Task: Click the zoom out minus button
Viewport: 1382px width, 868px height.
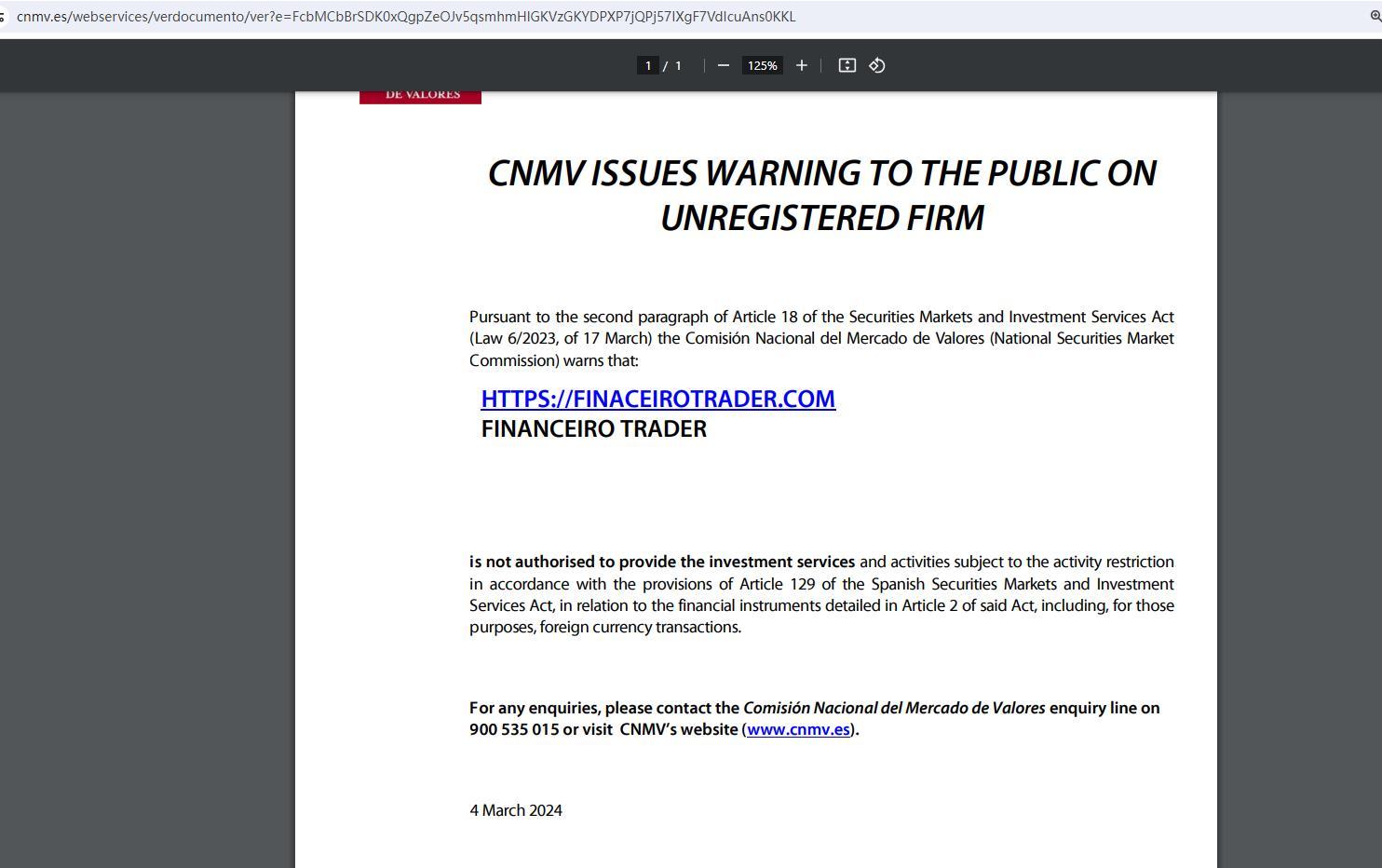Action: click(x=723, y=65)
